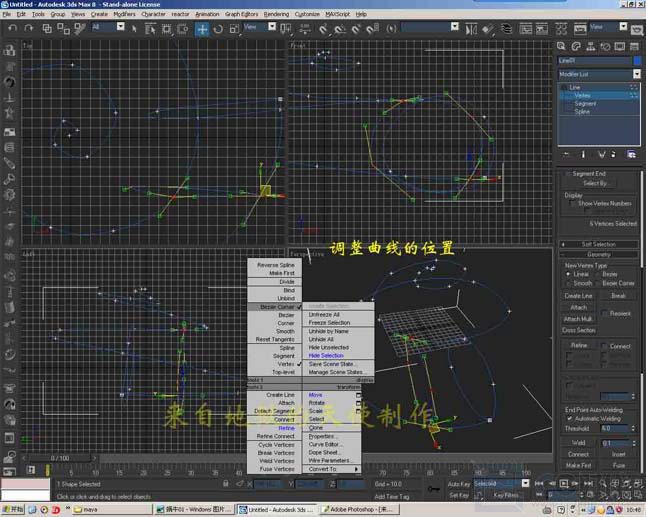This screenshot has height=517, width=646.
Task: Click the Unlink Selection icon
Action: (x=63, y=28)
